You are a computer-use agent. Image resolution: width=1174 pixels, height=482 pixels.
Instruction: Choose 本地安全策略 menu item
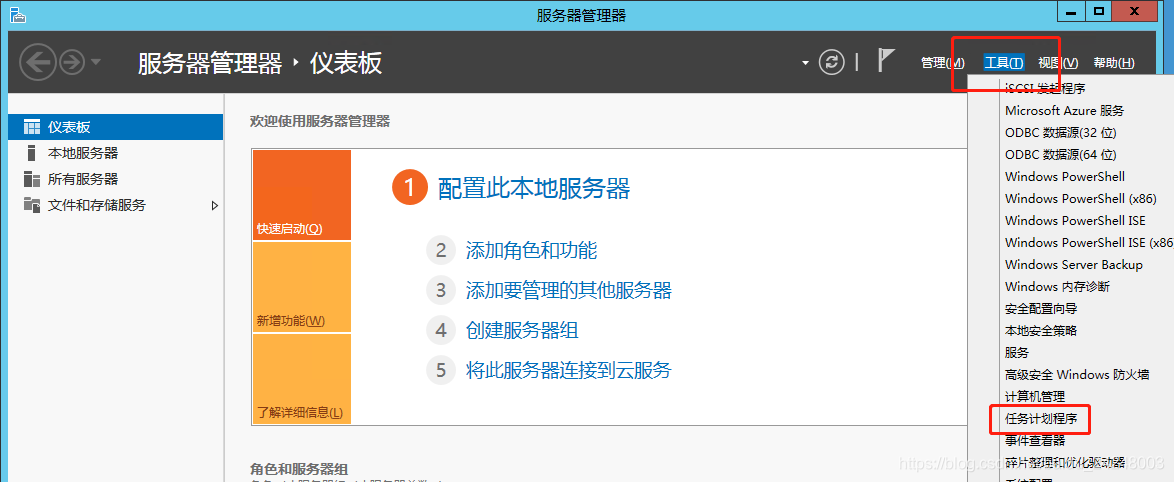1041,330
